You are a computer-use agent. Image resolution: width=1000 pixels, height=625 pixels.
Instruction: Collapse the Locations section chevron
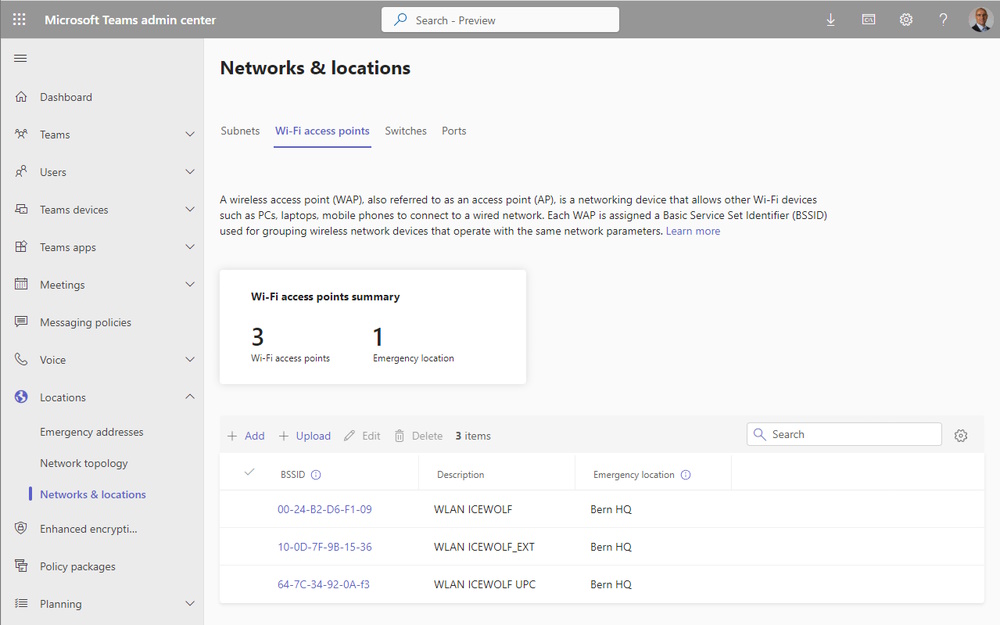(x=189, y=397)
